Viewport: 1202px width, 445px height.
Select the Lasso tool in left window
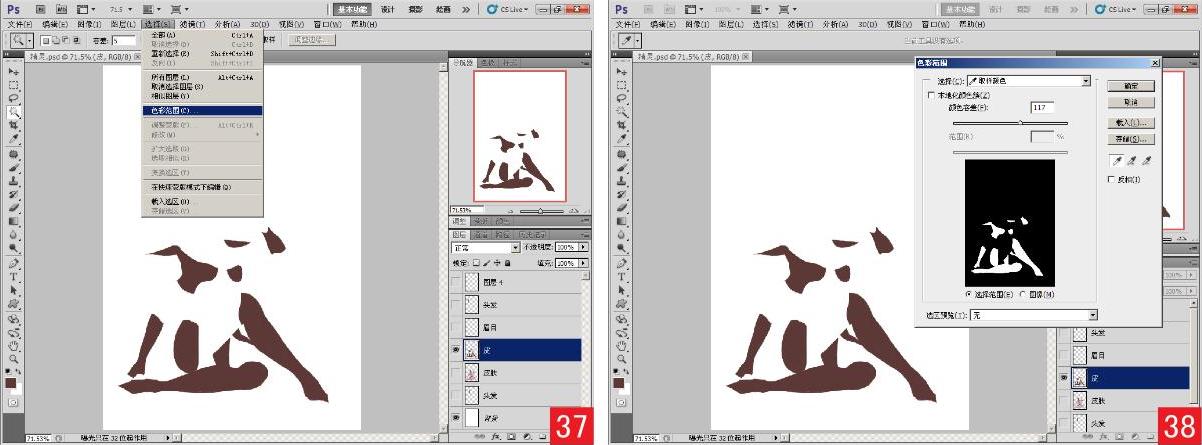click(x=14, y=99)
